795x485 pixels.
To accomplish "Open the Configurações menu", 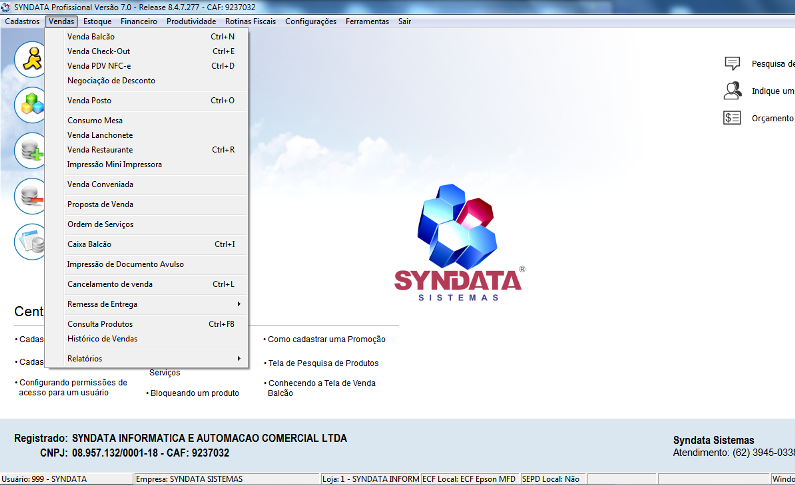I will coord(310,21).
